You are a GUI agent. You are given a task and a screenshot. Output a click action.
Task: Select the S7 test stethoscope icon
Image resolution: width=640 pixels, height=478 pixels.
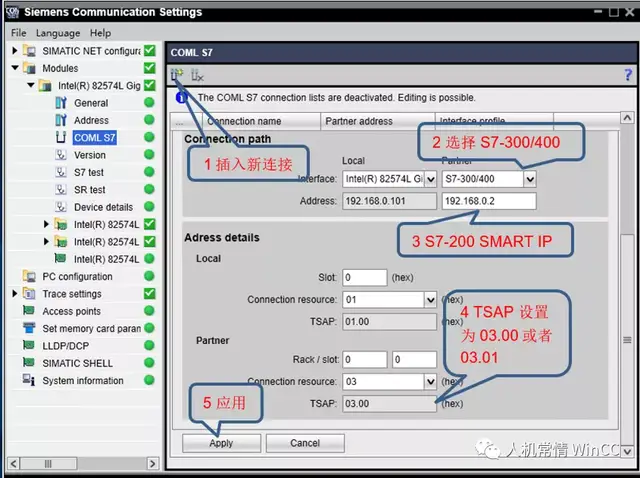(x=61, y=172)
